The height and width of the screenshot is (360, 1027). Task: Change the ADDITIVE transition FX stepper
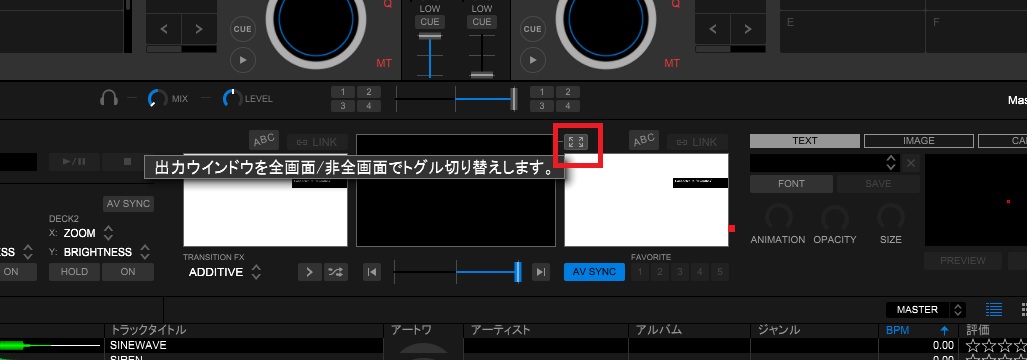tap(257, 272)
